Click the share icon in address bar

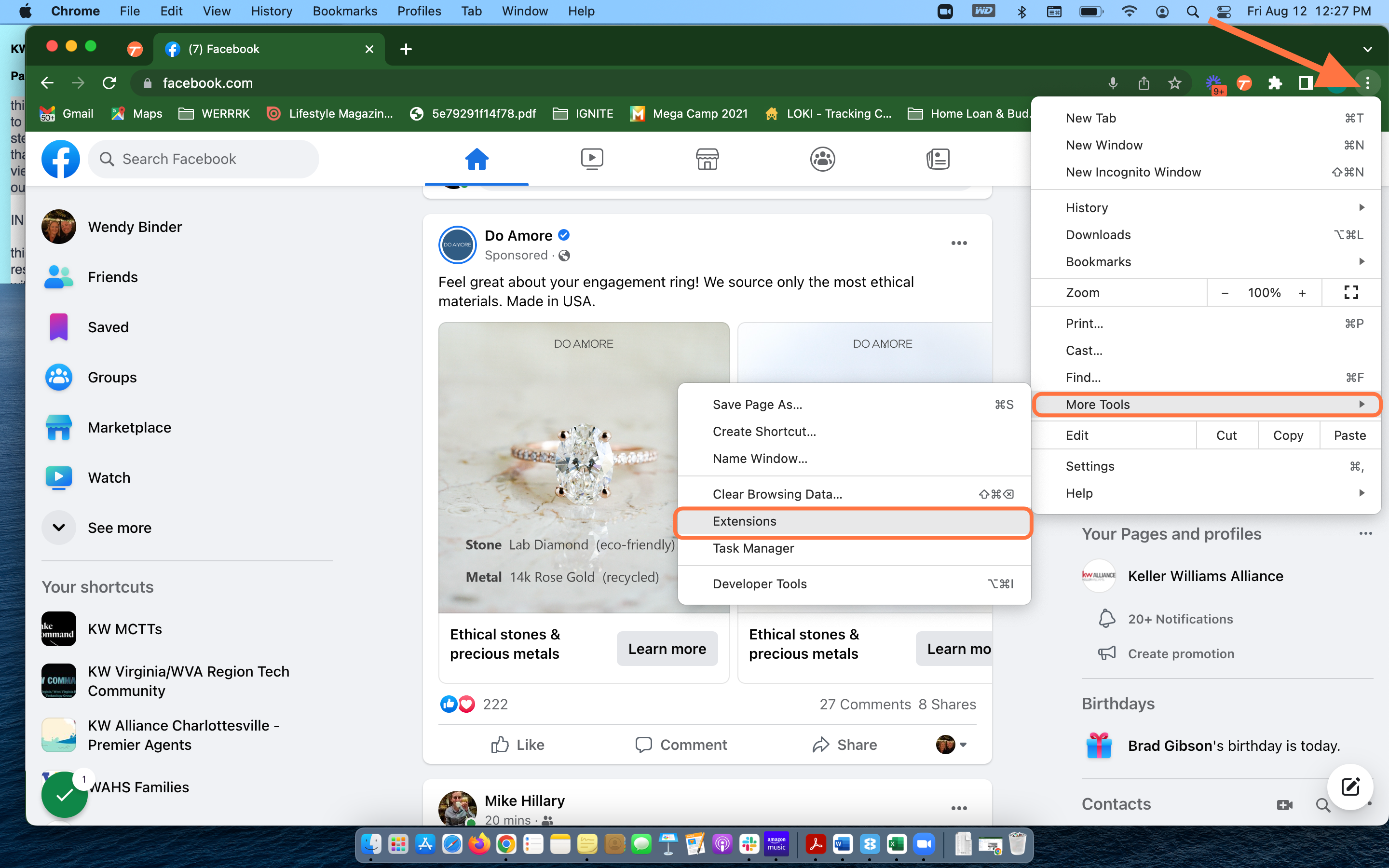click(1144, 83)
